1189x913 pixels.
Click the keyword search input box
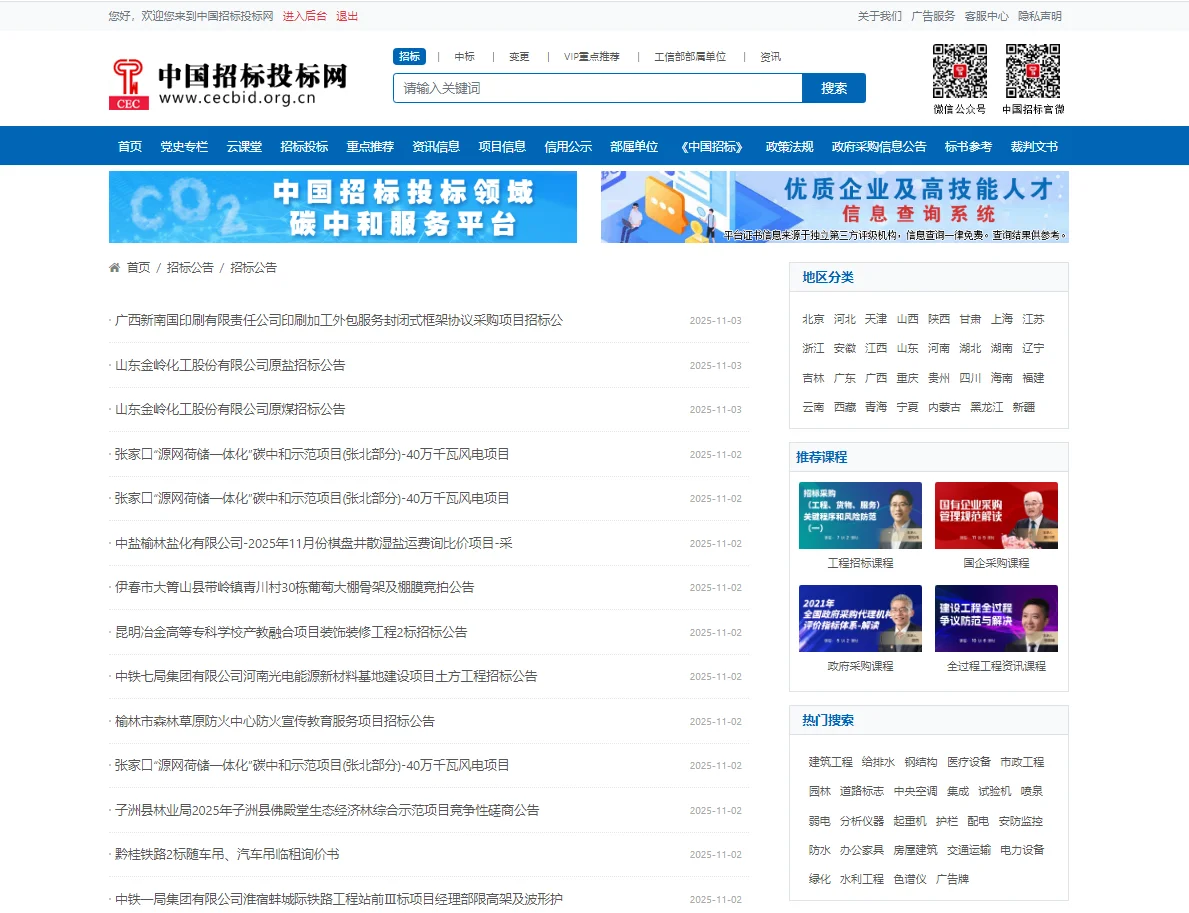pyautogui.click(x=595, y=88)
